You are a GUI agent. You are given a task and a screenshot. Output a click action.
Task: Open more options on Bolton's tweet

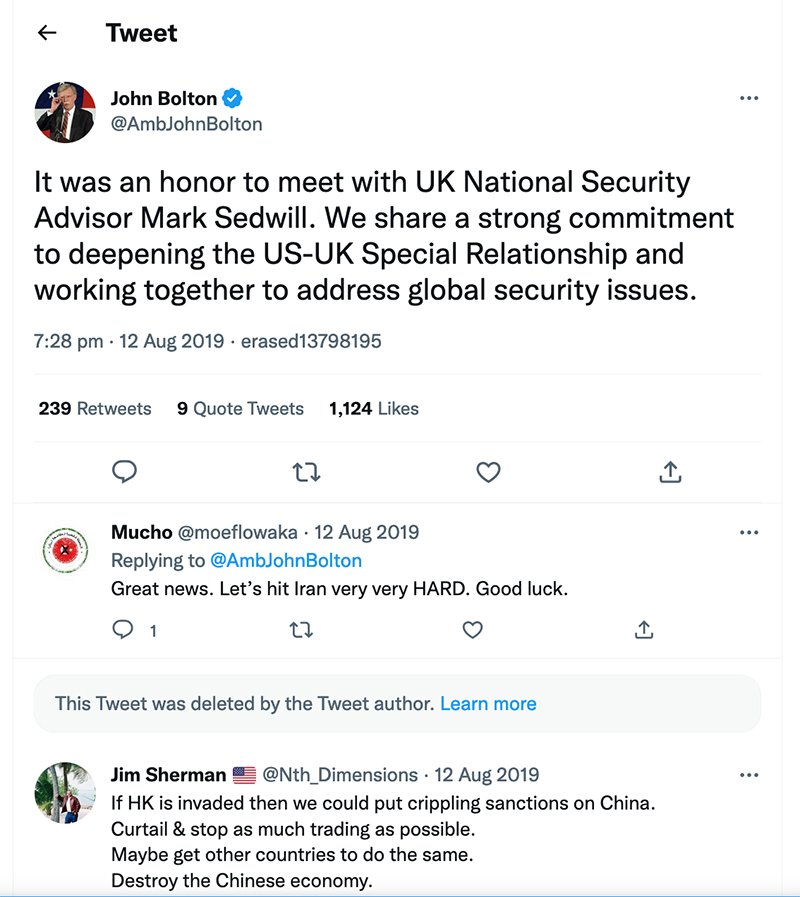[x=749, y=99]
